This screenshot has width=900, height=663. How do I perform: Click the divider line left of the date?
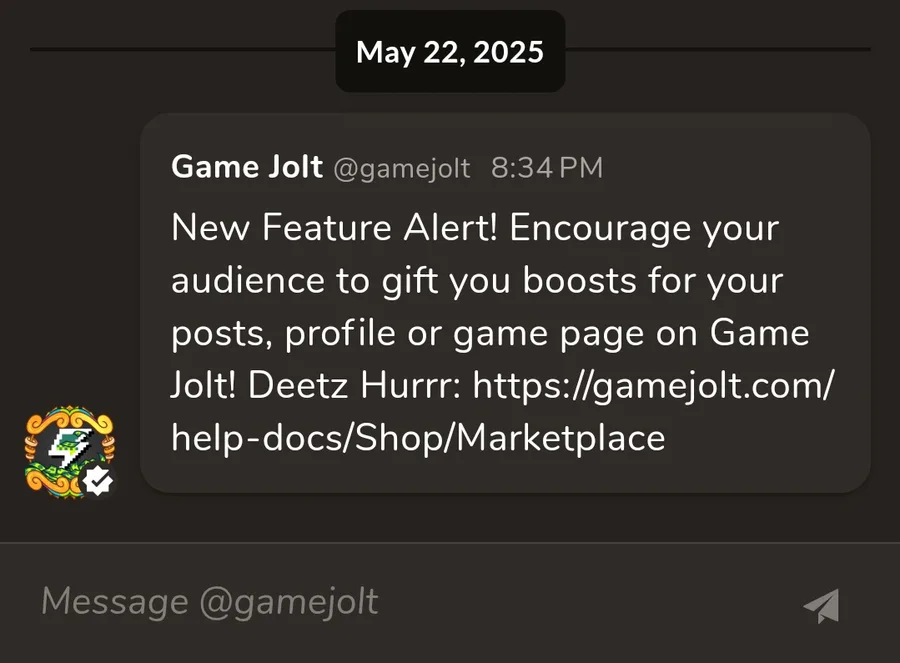point(183,50)
